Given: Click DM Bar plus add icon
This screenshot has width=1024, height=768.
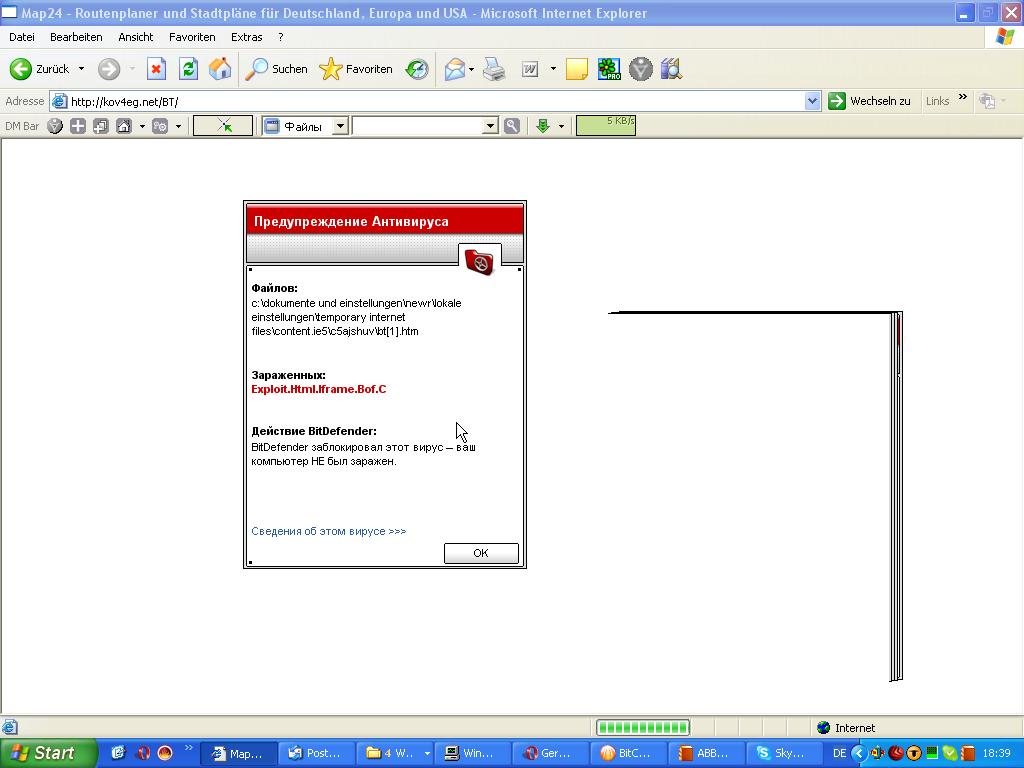Looking at the screenshot, I should click(x=78, y=126).
